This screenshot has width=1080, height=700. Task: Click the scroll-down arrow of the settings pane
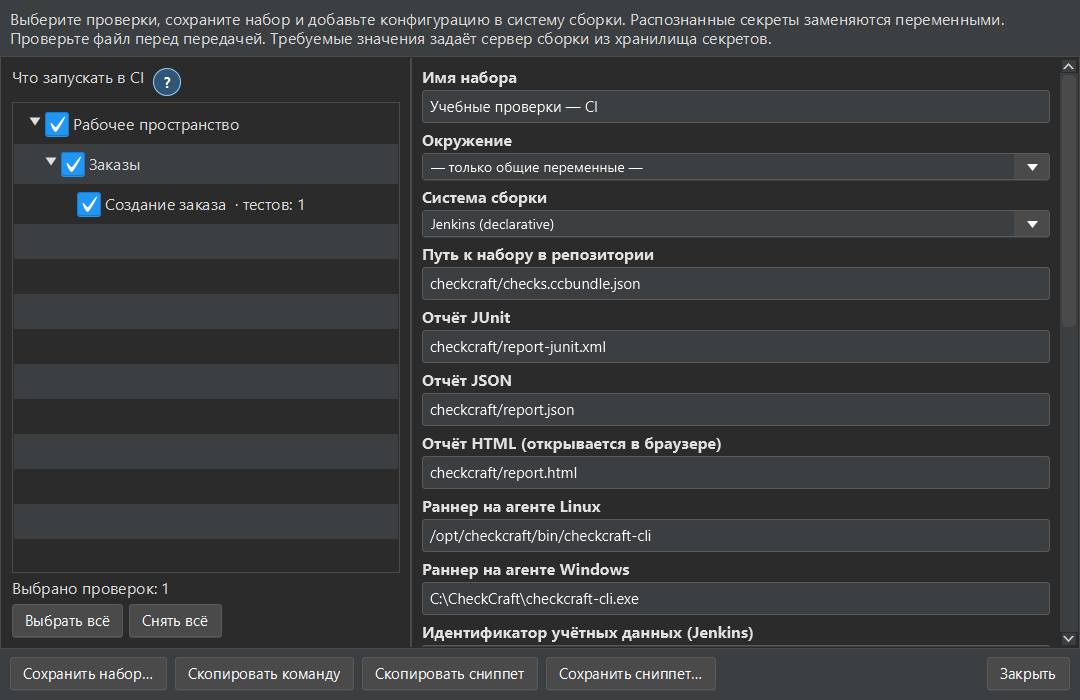pos(1068,639)
